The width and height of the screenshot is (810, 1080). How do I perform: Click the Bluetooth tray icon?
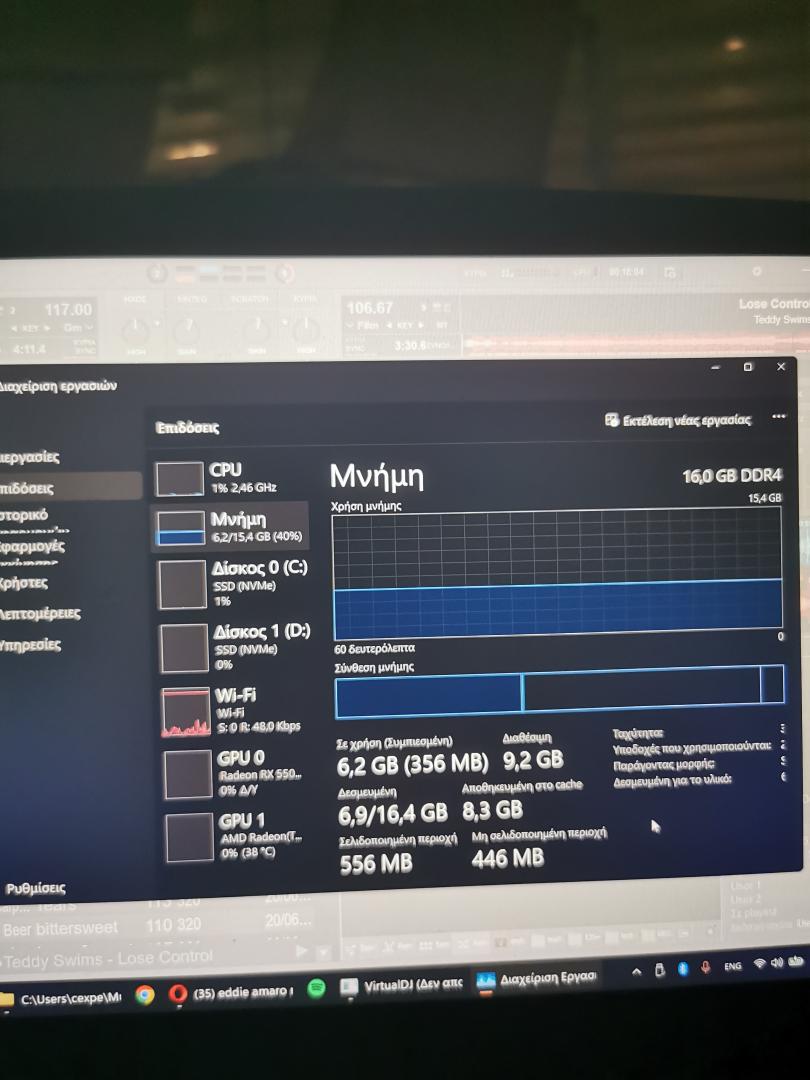(x=683, y=968)
